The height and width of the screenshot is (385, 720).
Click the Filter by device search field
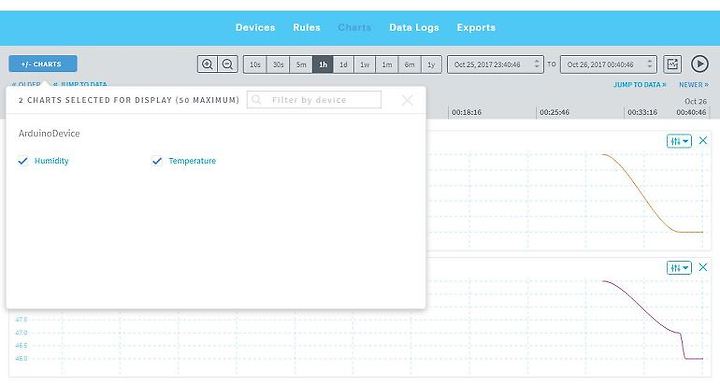[314, 100]
